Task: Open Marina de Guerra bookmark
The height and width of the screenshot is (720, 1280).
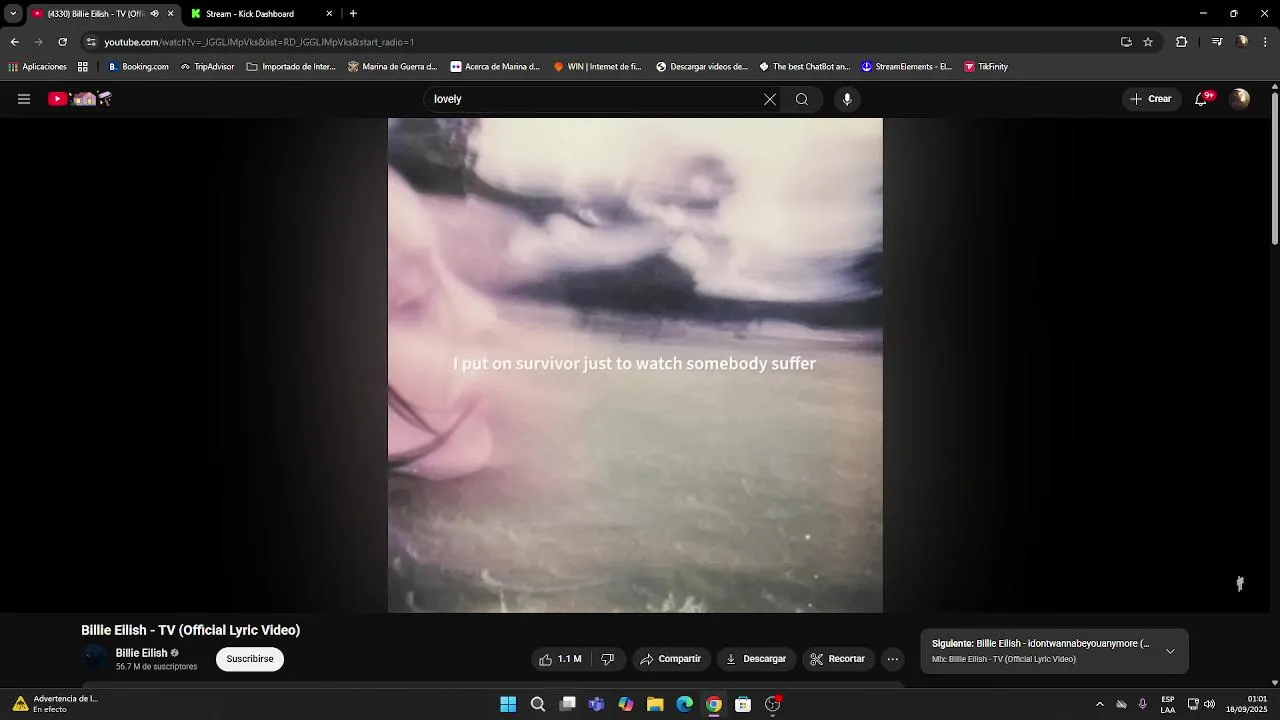Action: 392,67
